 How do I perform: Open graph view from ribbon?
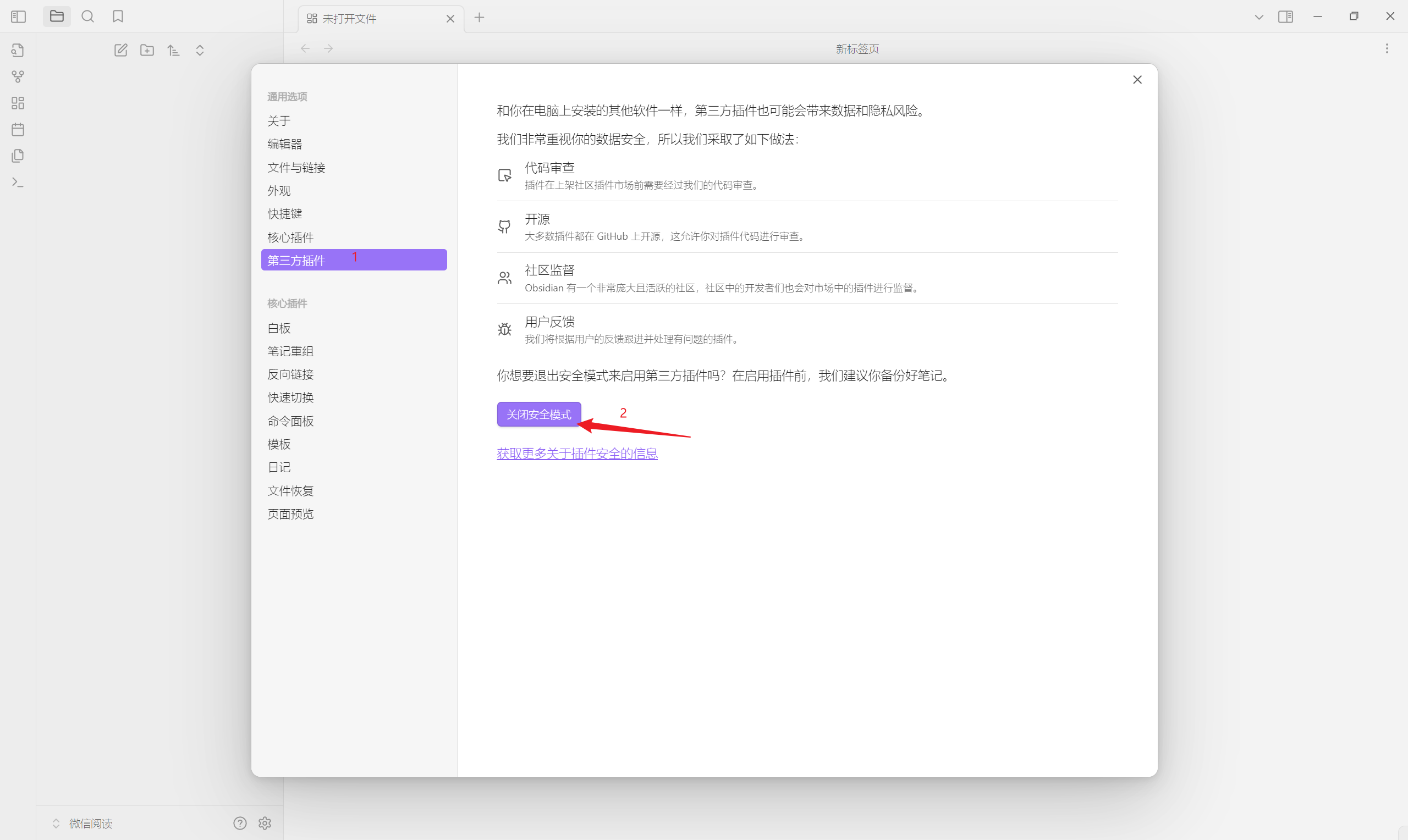coord(18,76)
